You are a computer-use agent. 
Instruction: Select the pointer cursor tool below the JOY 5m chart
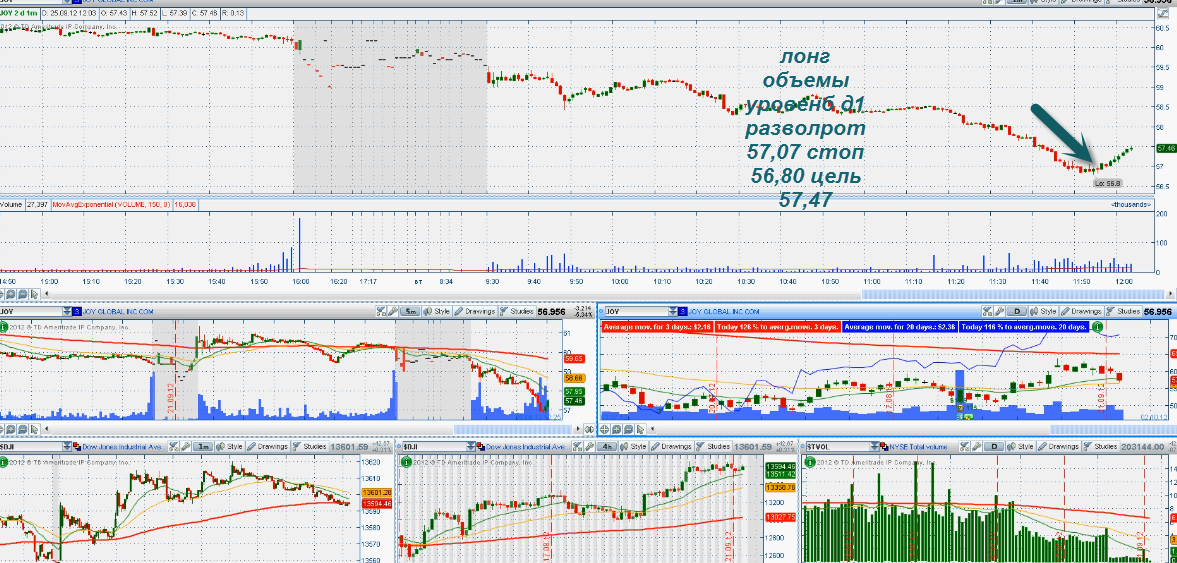pyautogui.click(x=35, y=429)
